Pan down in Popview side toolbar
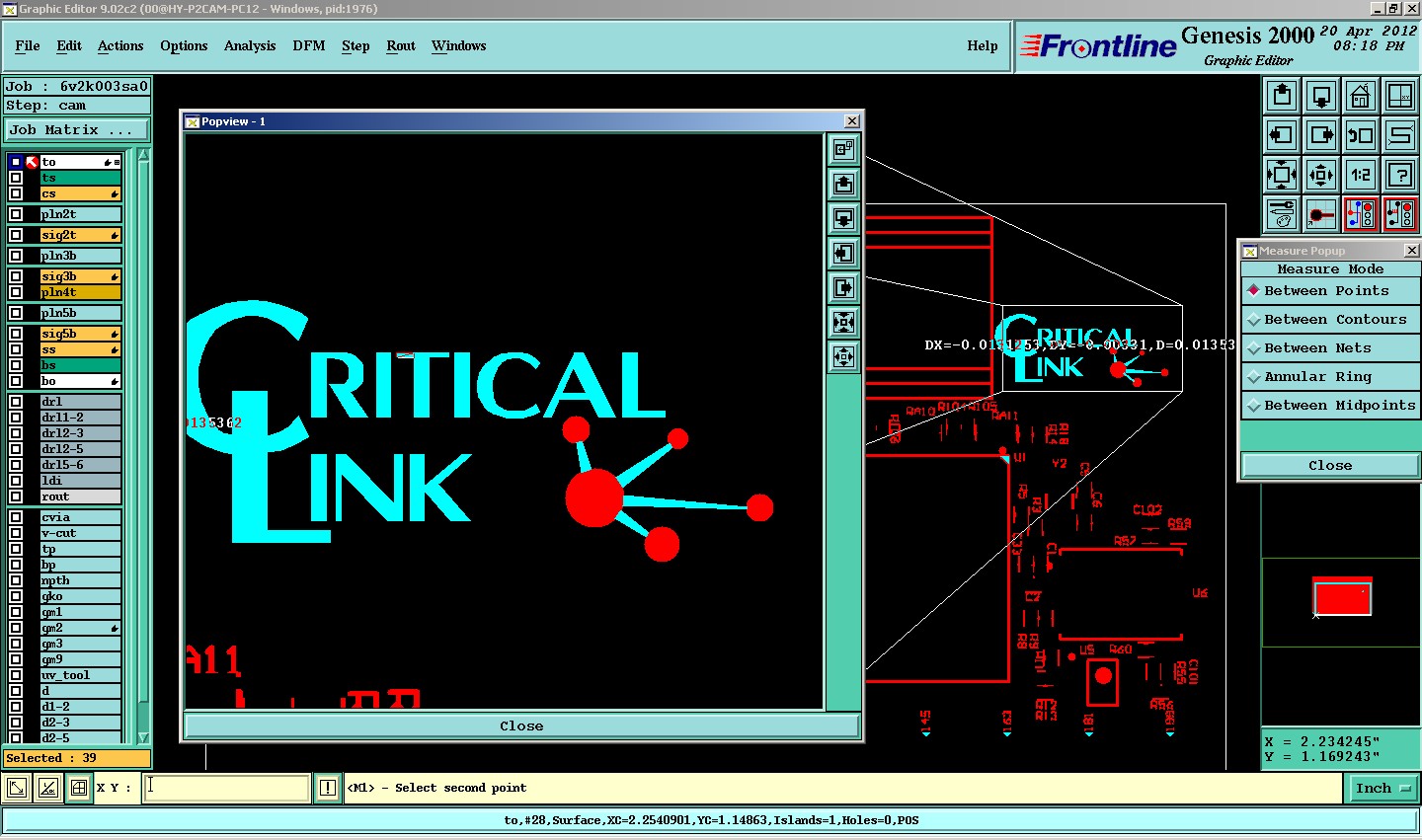This screenshot has height=840, width=1422. coord(843,218)
